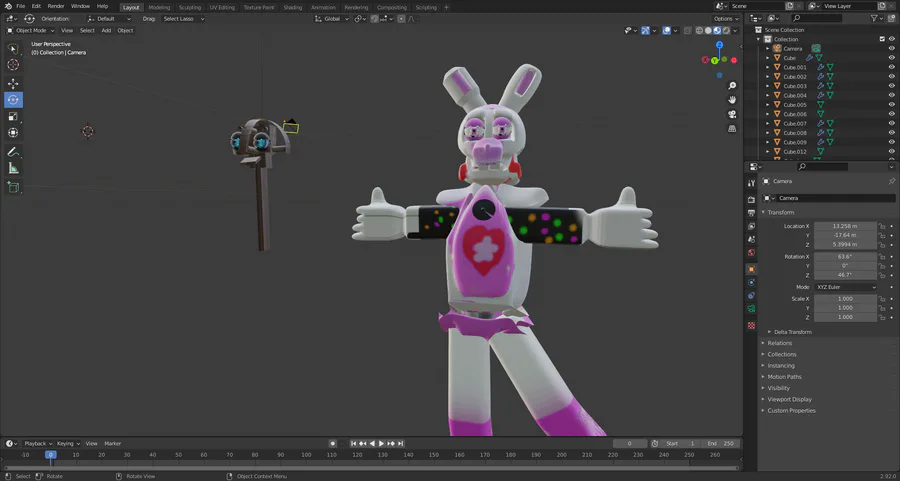The image size is (900, 481).
Task: Open the Playback dropdown in timeline
Action: [38, 444]
